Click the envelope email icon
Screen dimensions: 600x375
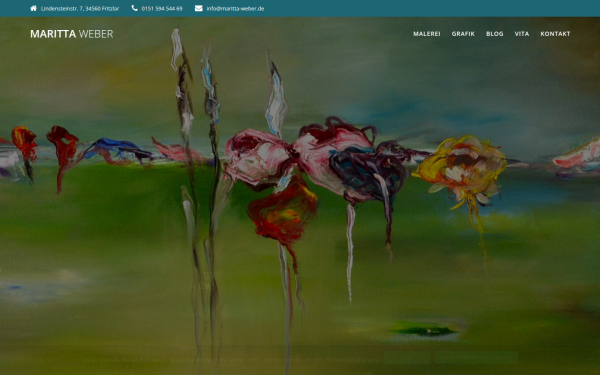pyautogui.click(x=199, y=8)
